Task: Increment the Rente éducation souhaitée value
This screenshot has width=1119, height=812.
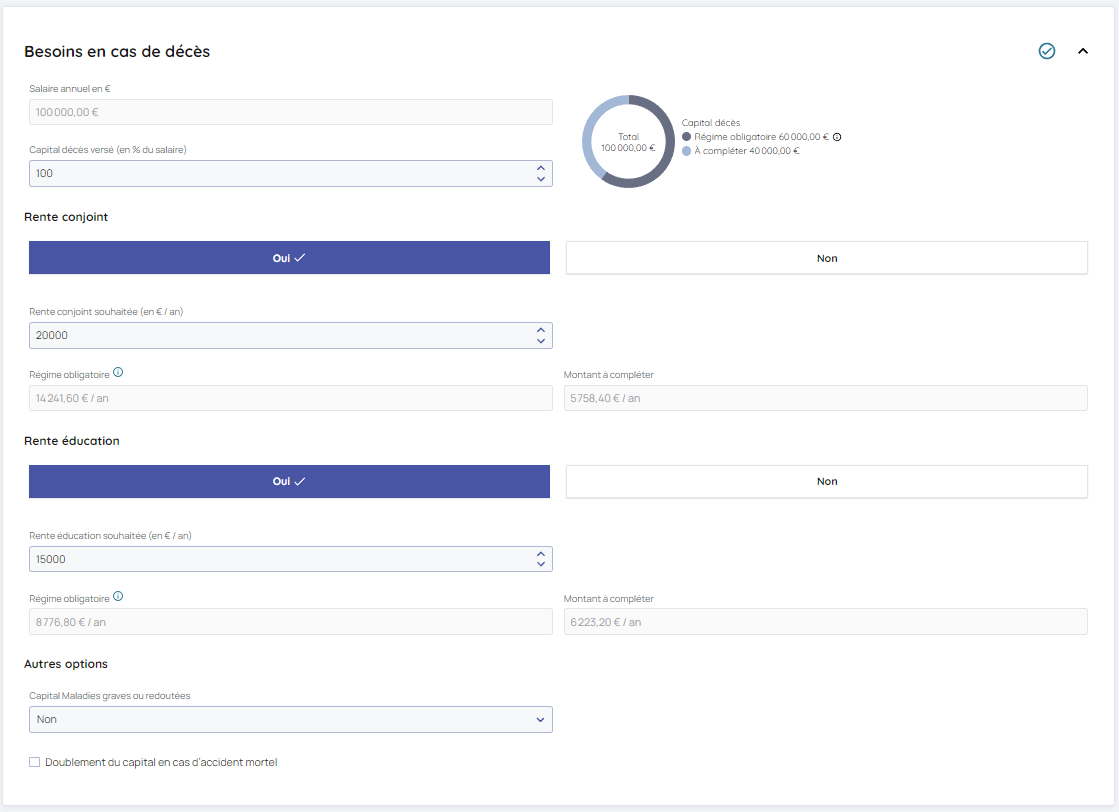Action: pyautogui.click(x=541, y=554)
